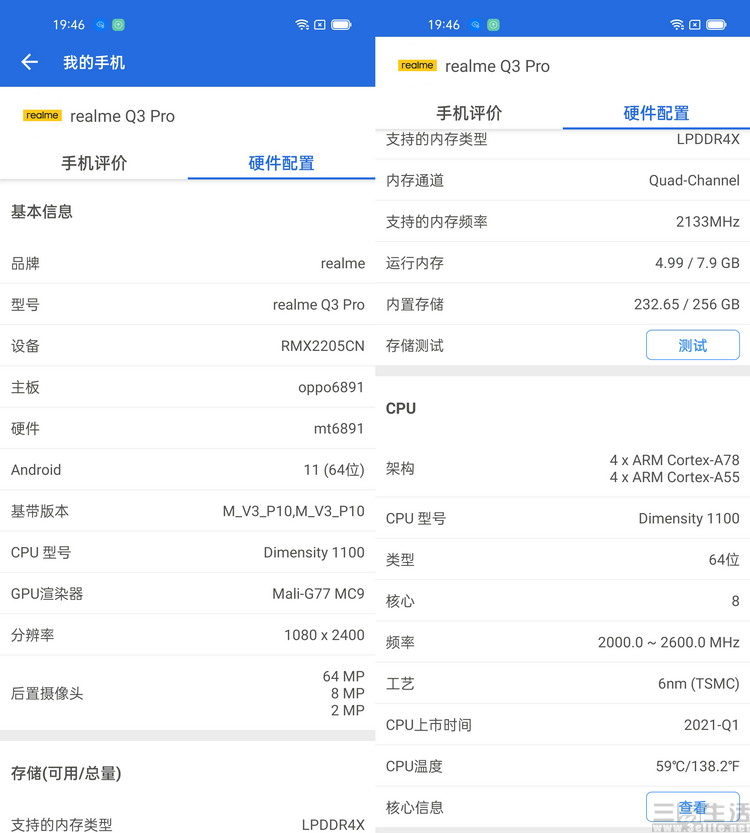Tap the 后置摄像头 camera row

click(x=187, y=693)
